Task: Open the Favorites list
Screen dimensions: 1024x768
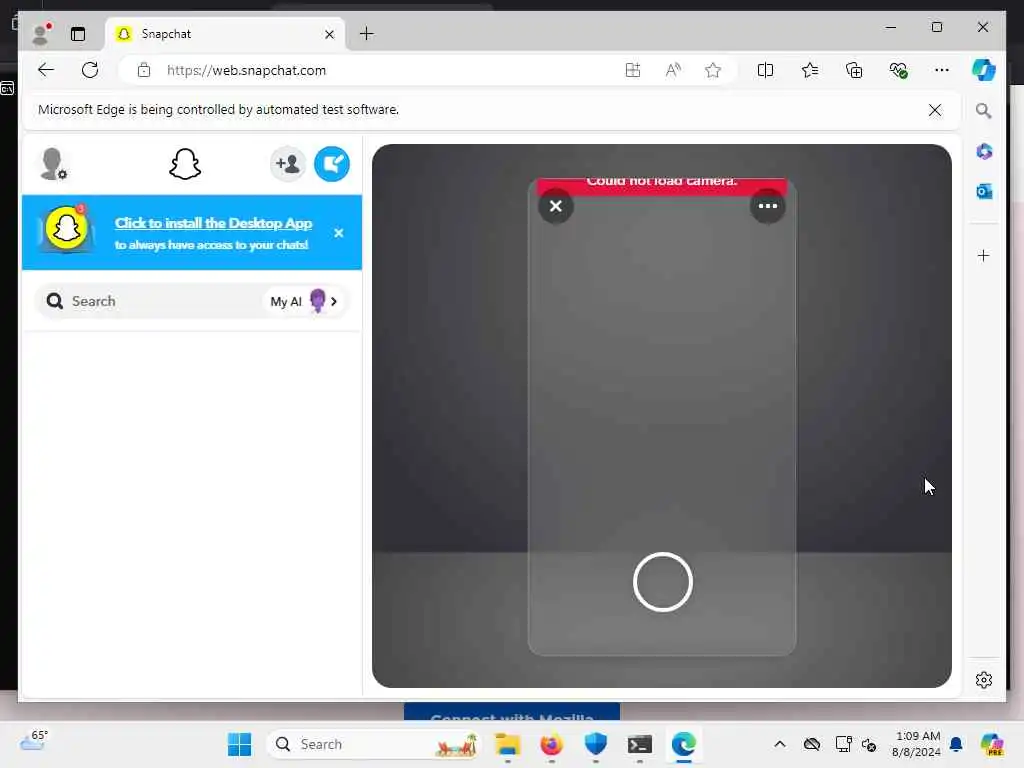Action: point(810,70)
